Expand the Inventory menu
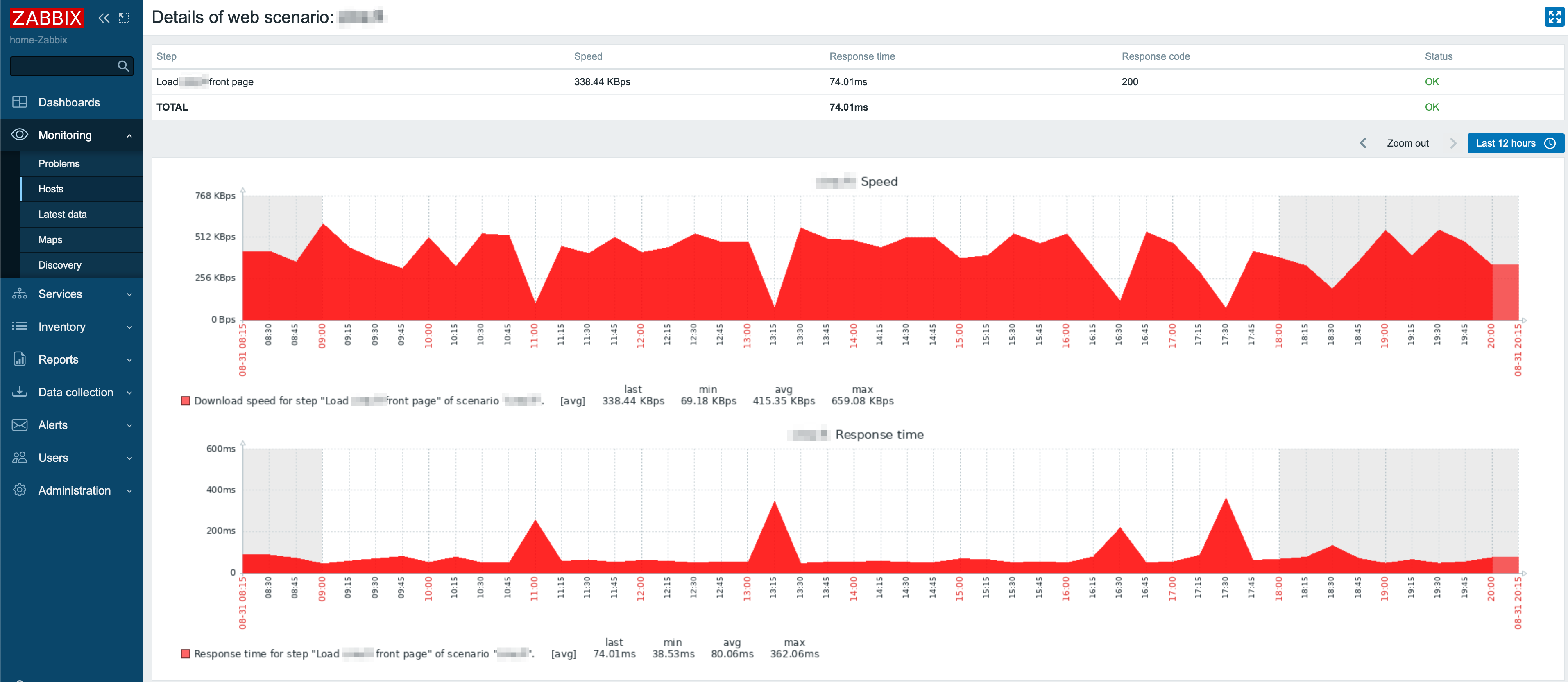Screen dimensions: 1568x682 tap(129, 327)
